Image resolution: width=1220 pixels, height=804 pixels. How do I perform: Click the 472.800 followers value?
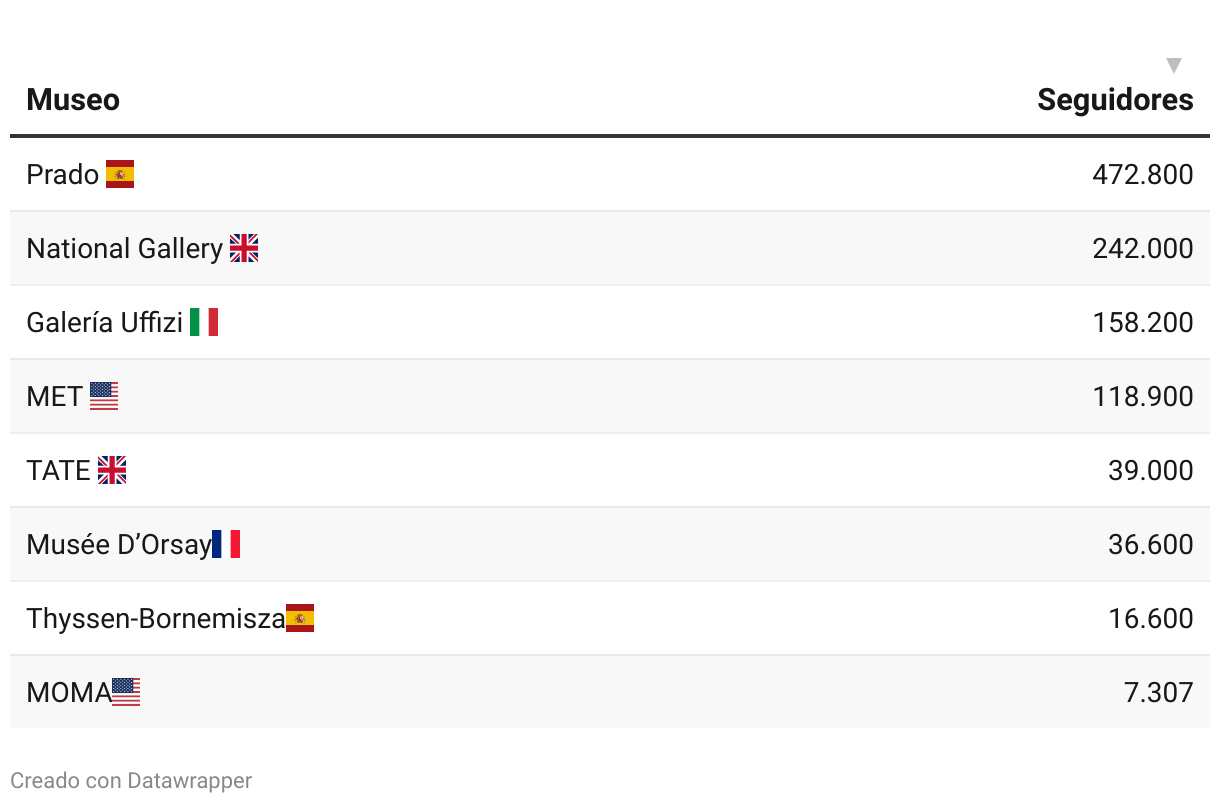click(1143, 174)
